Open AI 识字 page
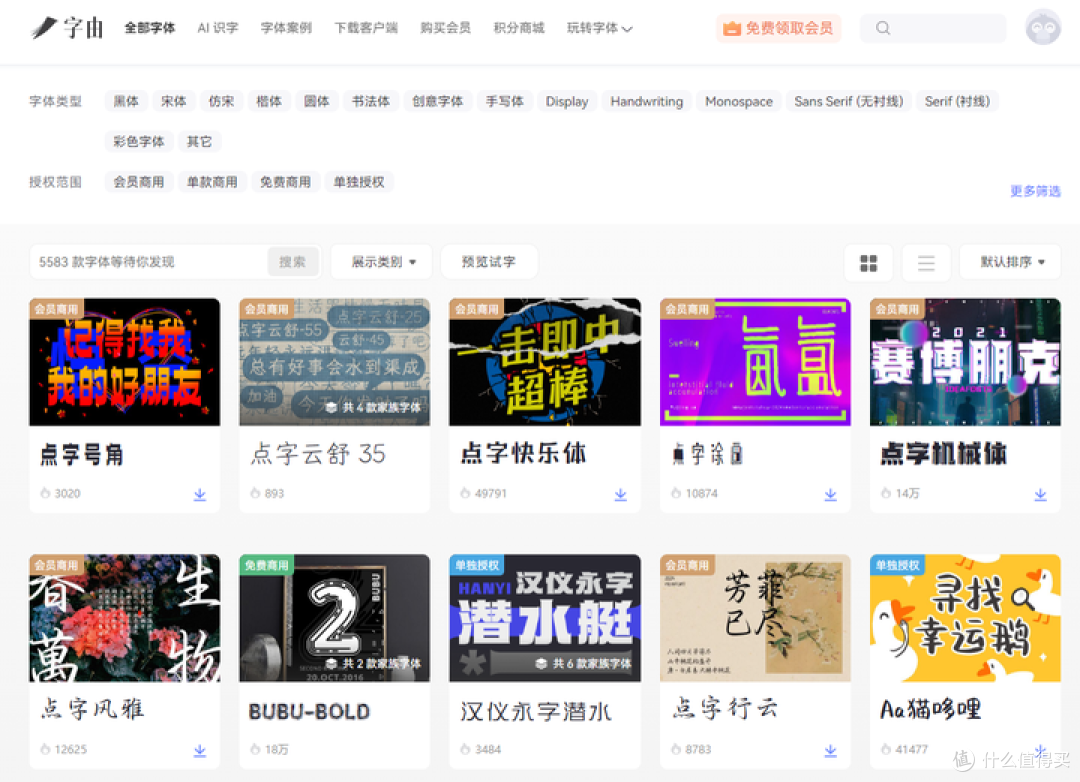Viewport: 1080px width, 782px height. [x=218, y=28]
